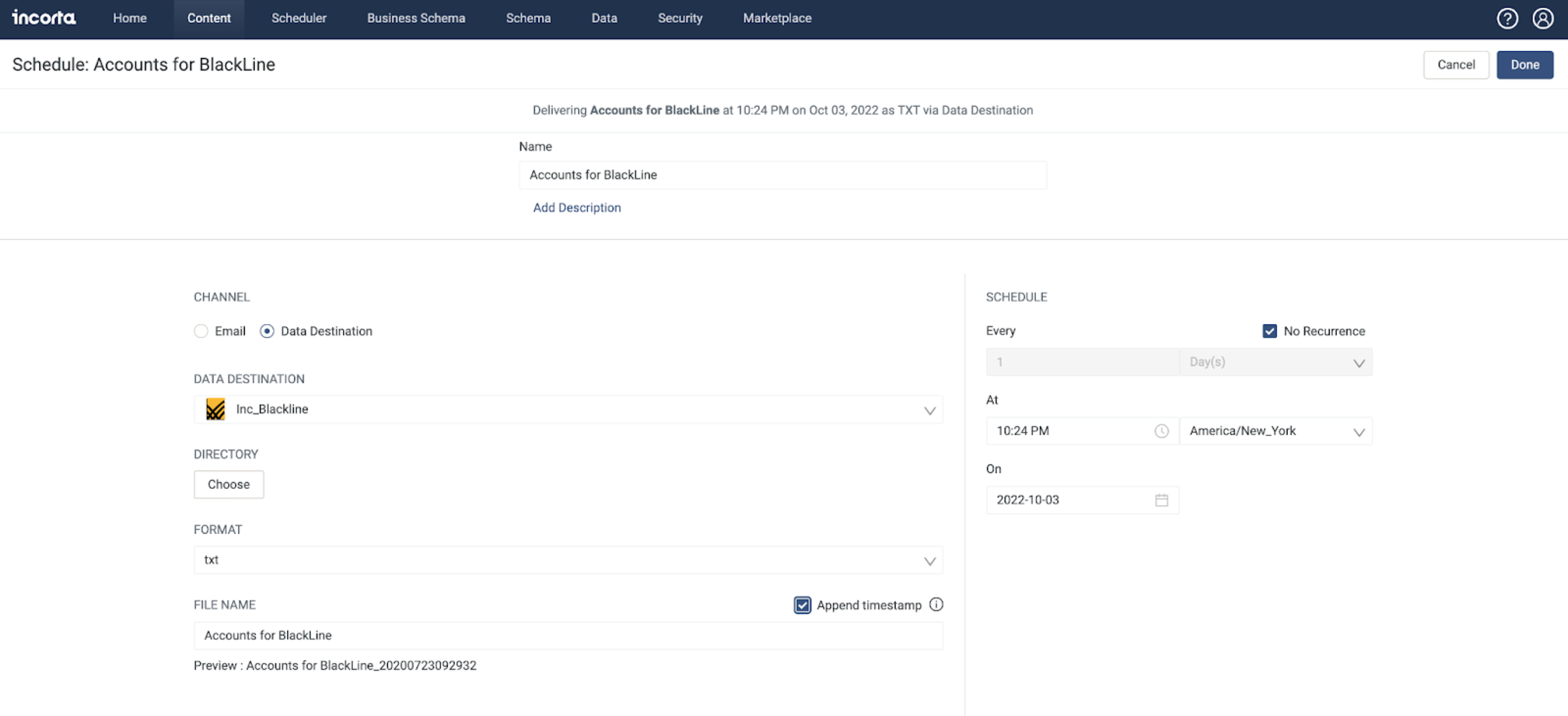This screenshot has height=716, width=1568.
Task: Click the clock icon in the time field
Action: [1161, 430]
